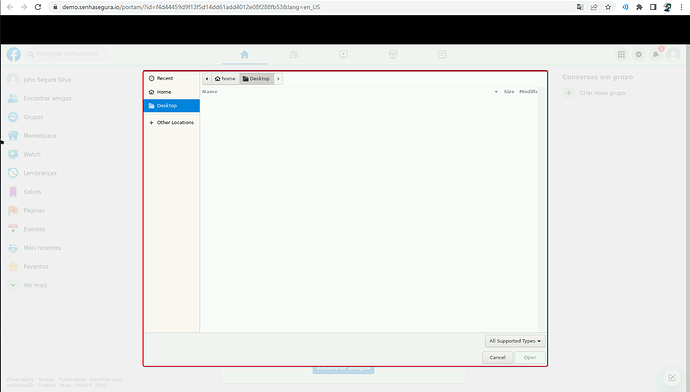This screenshot has height=392, width=690.
Task: Click the translate page icon
Action: [x=580, y=7]
